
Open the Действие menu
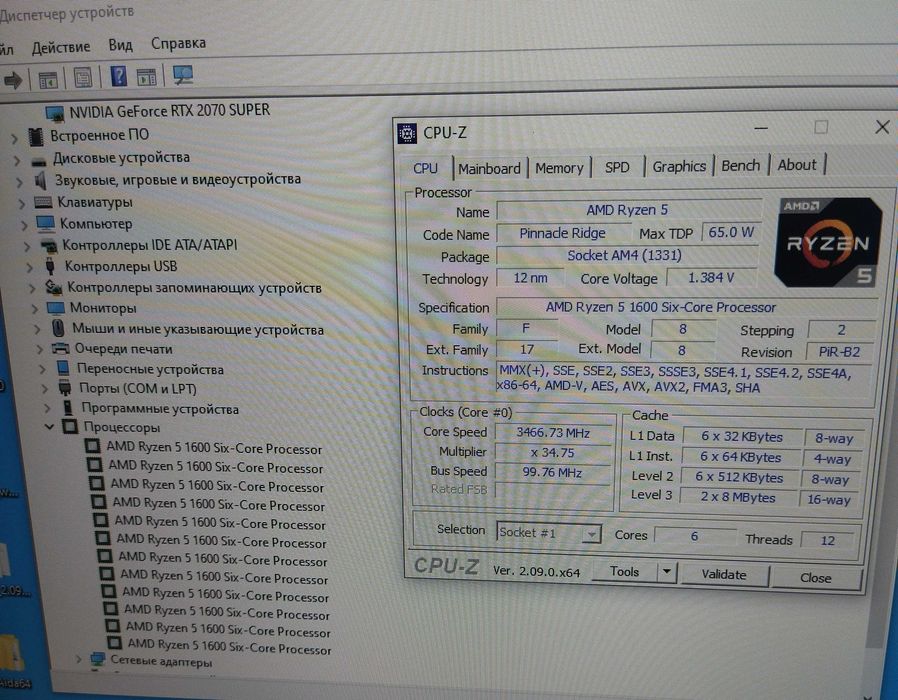[x=61, y=47]
